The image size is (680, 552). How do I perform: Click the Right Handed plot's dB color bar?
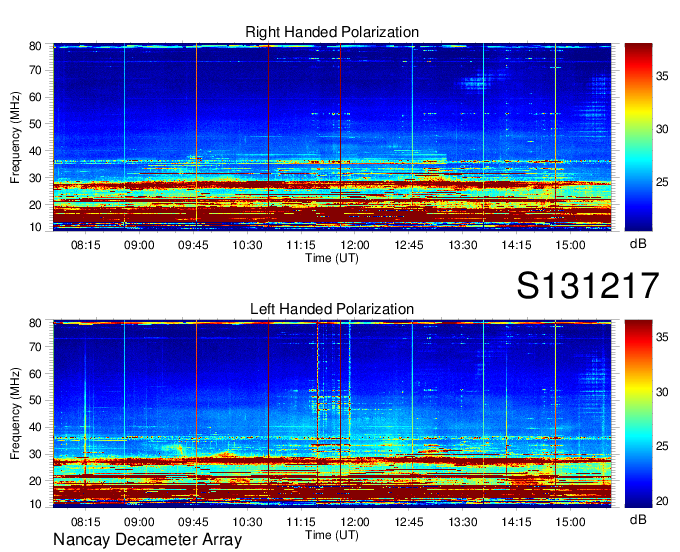coord(638,137)
